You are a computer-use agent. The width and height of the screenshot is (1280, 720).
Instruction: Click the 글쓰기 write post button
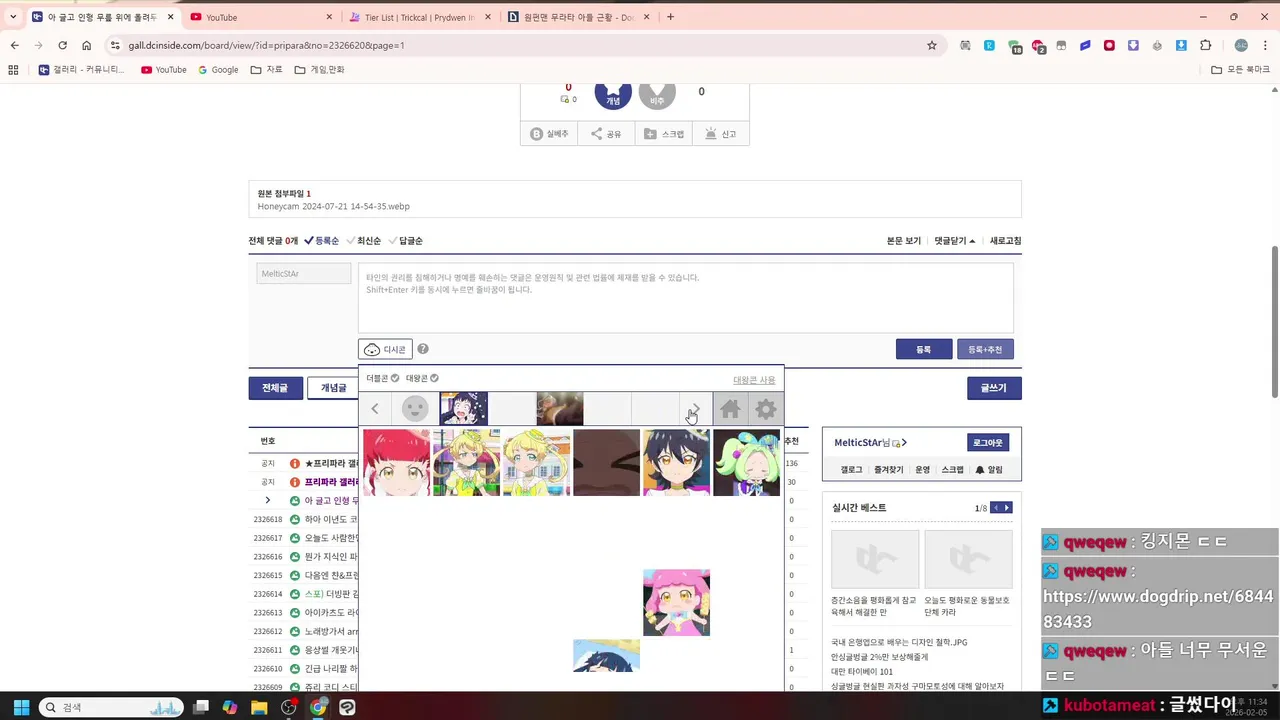pos(994,388)
